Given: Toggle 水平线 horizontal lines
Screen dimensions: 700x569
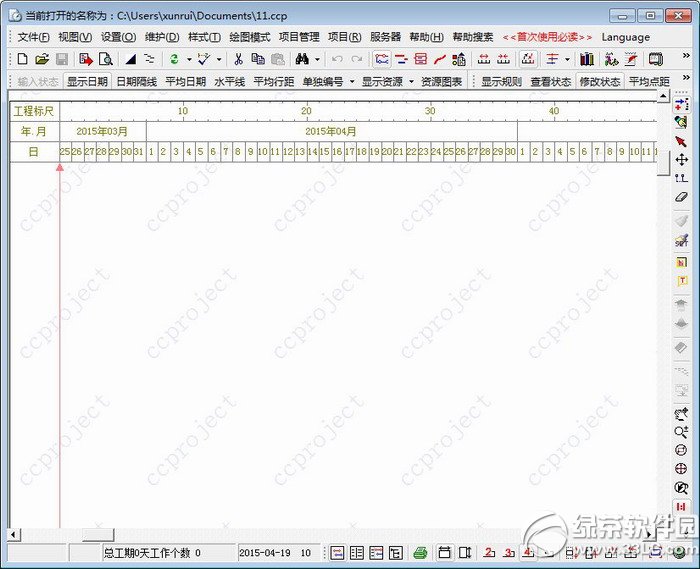Looking at the screenshot, I should (229, 82).
